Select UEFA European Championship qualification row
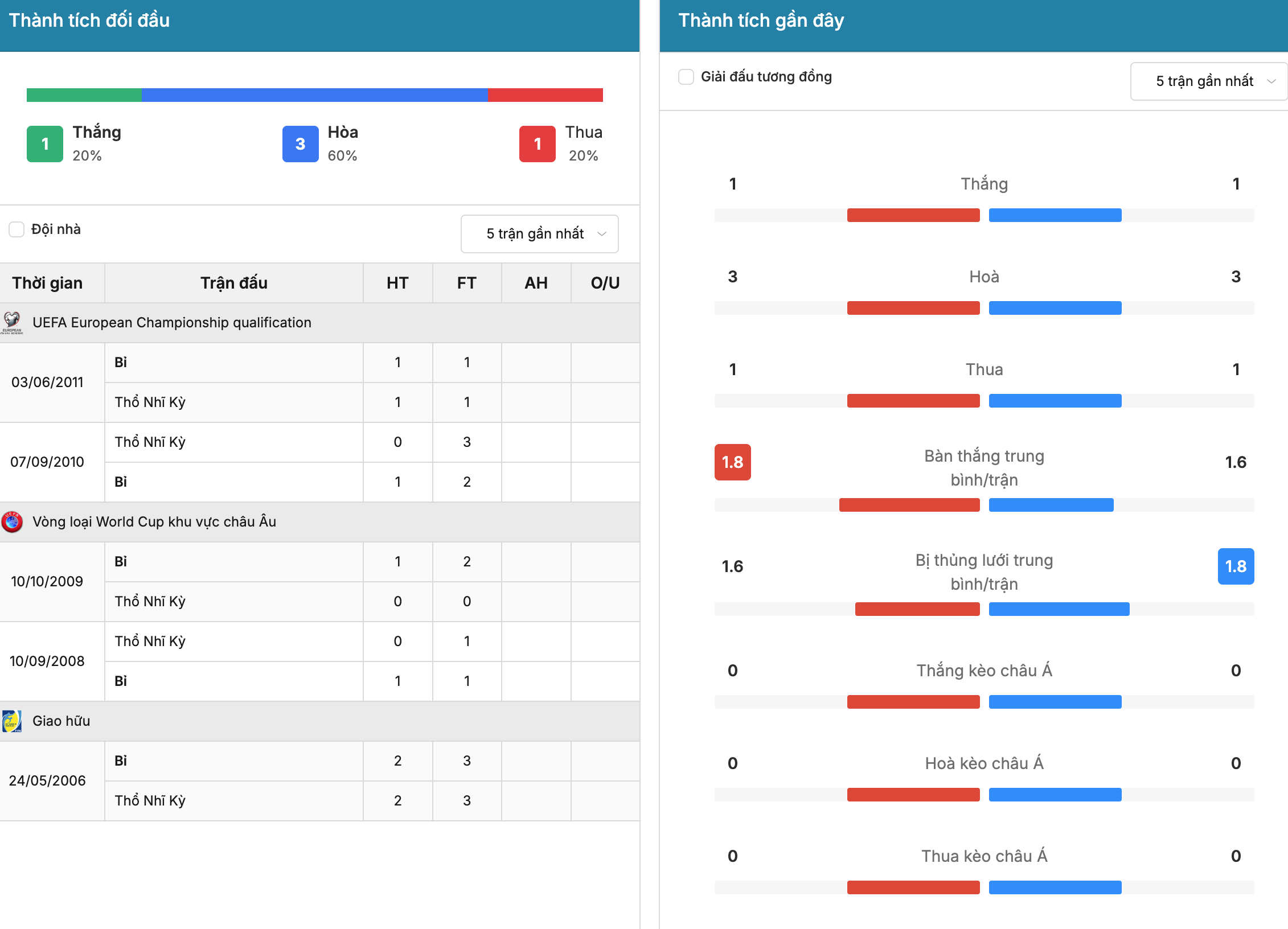This screenshot has height=929, width=1288. point(319,323)
